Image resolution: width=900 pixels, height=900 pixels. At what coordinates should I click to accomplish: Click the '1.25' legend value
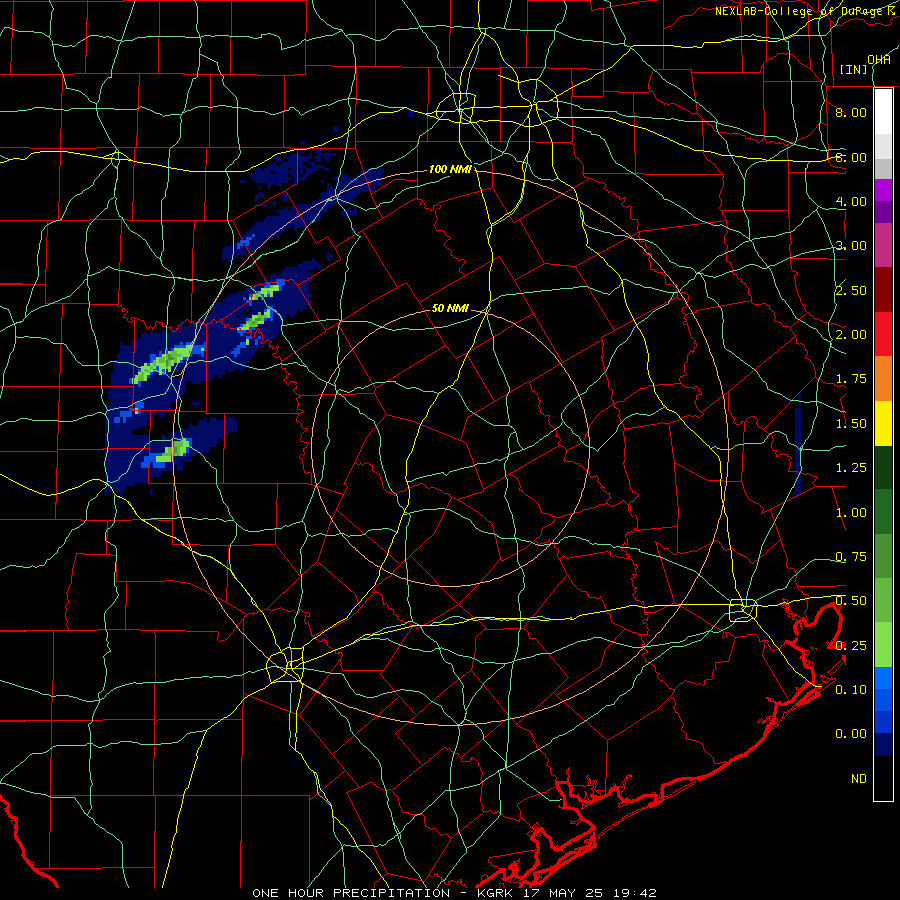[x=851, y=468]
